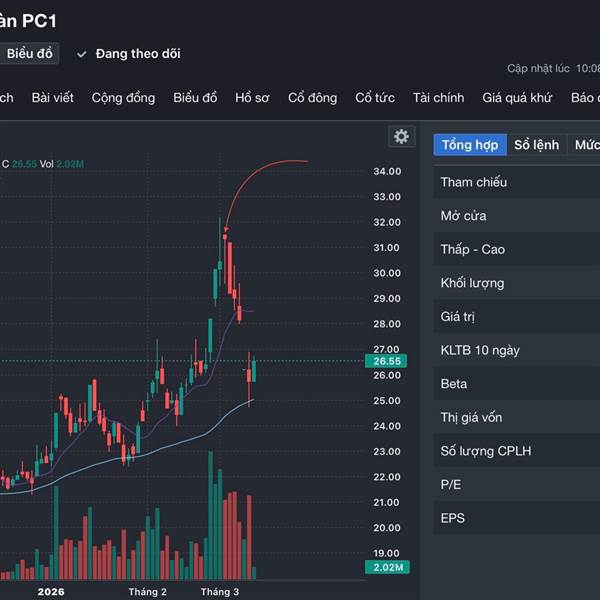Open chart settings gear icon
600x600 pixels.
click(x=402, y=137)
